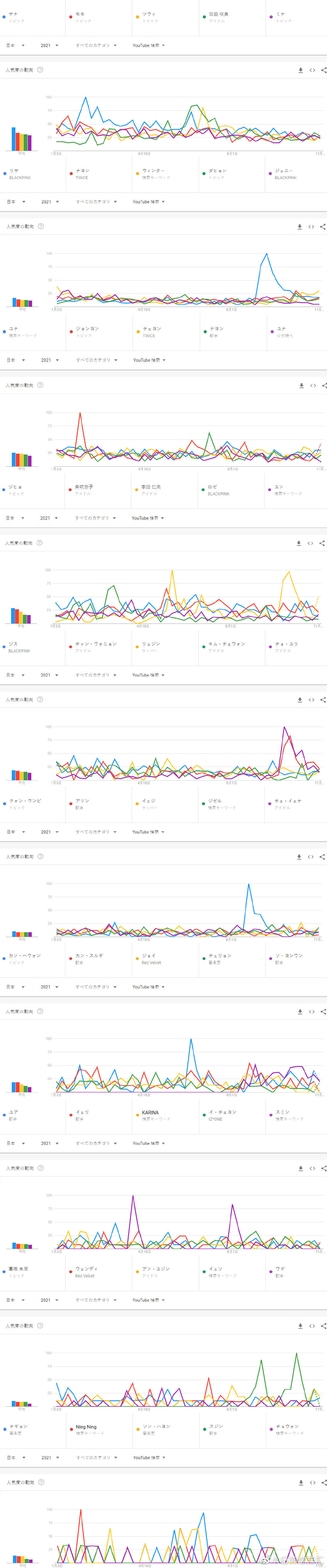The height and width of the screenshot is (1568, 327).
Task: Share the リサ comparison chart
Action: point(323,227)
